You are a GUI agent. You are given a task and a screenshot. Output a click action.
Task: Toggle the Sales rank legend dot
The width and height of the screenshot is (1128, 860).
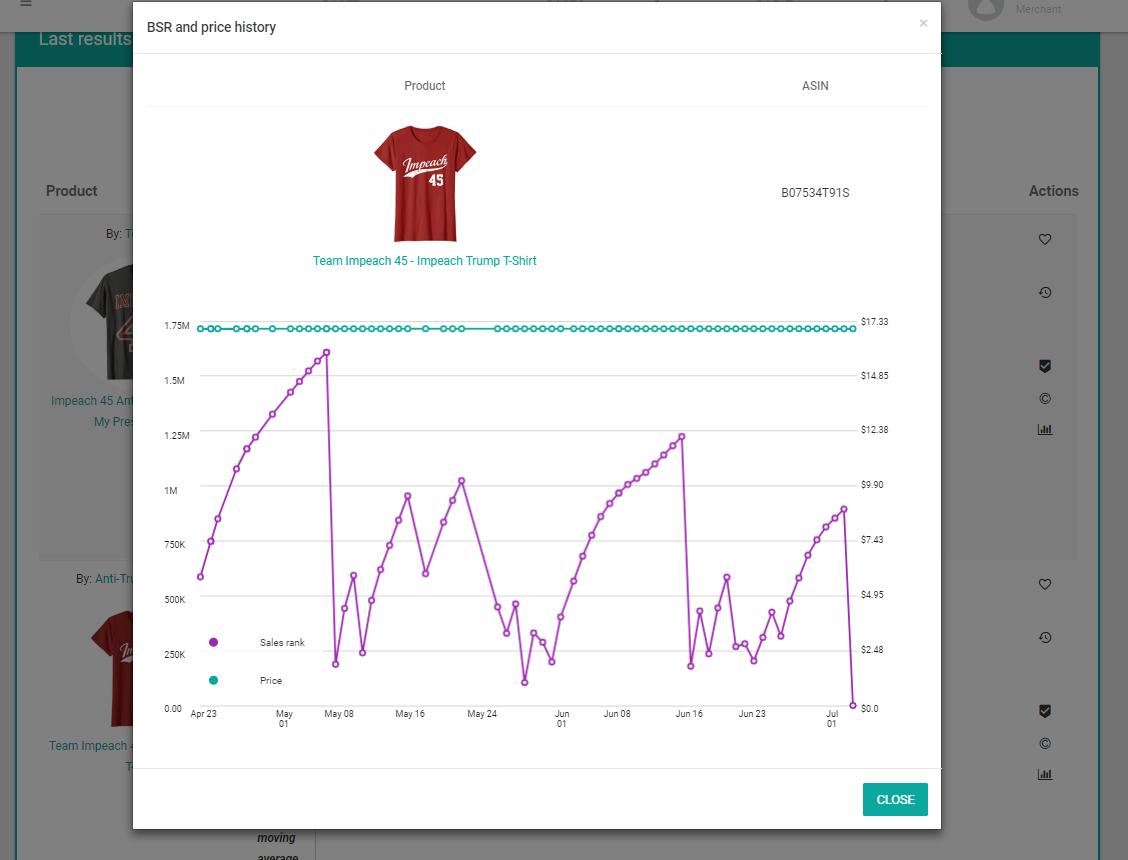[213, 642]
